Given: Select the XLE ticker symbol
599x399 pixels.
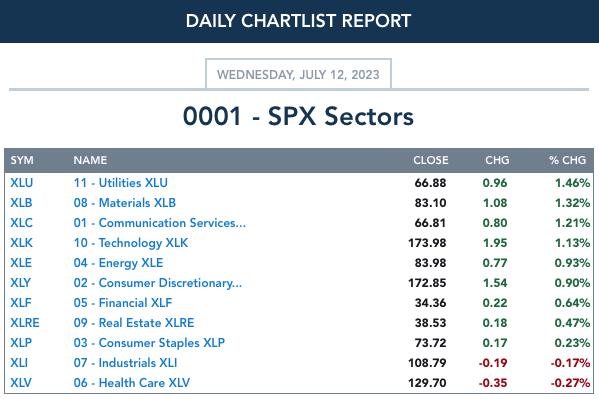Looking at the screenshot, I should tap(21, 263).
